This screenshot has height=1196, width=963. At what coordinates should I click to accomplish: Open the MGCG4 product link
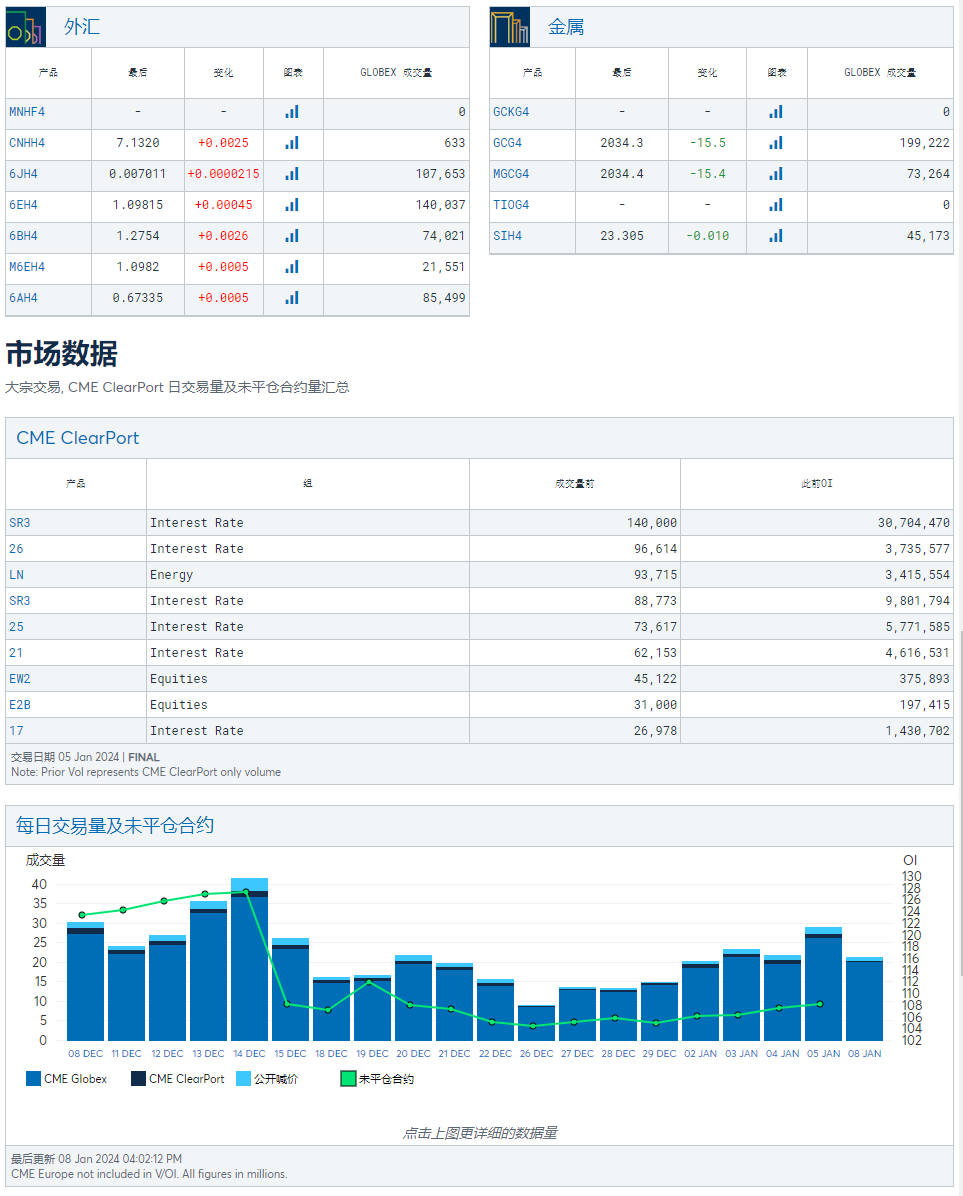click(511, 174)
